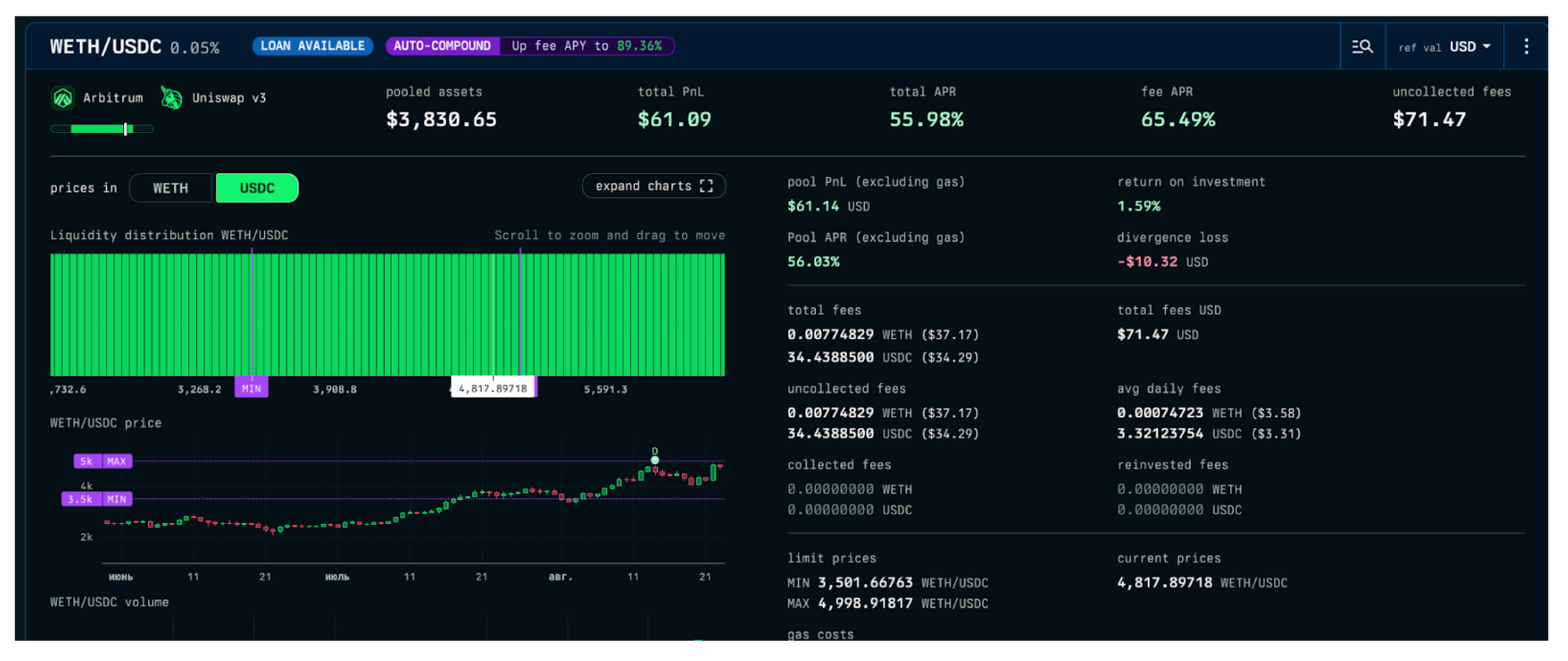
Task: Click the 3.5k MIN price label
Action: tap(96, 499)
